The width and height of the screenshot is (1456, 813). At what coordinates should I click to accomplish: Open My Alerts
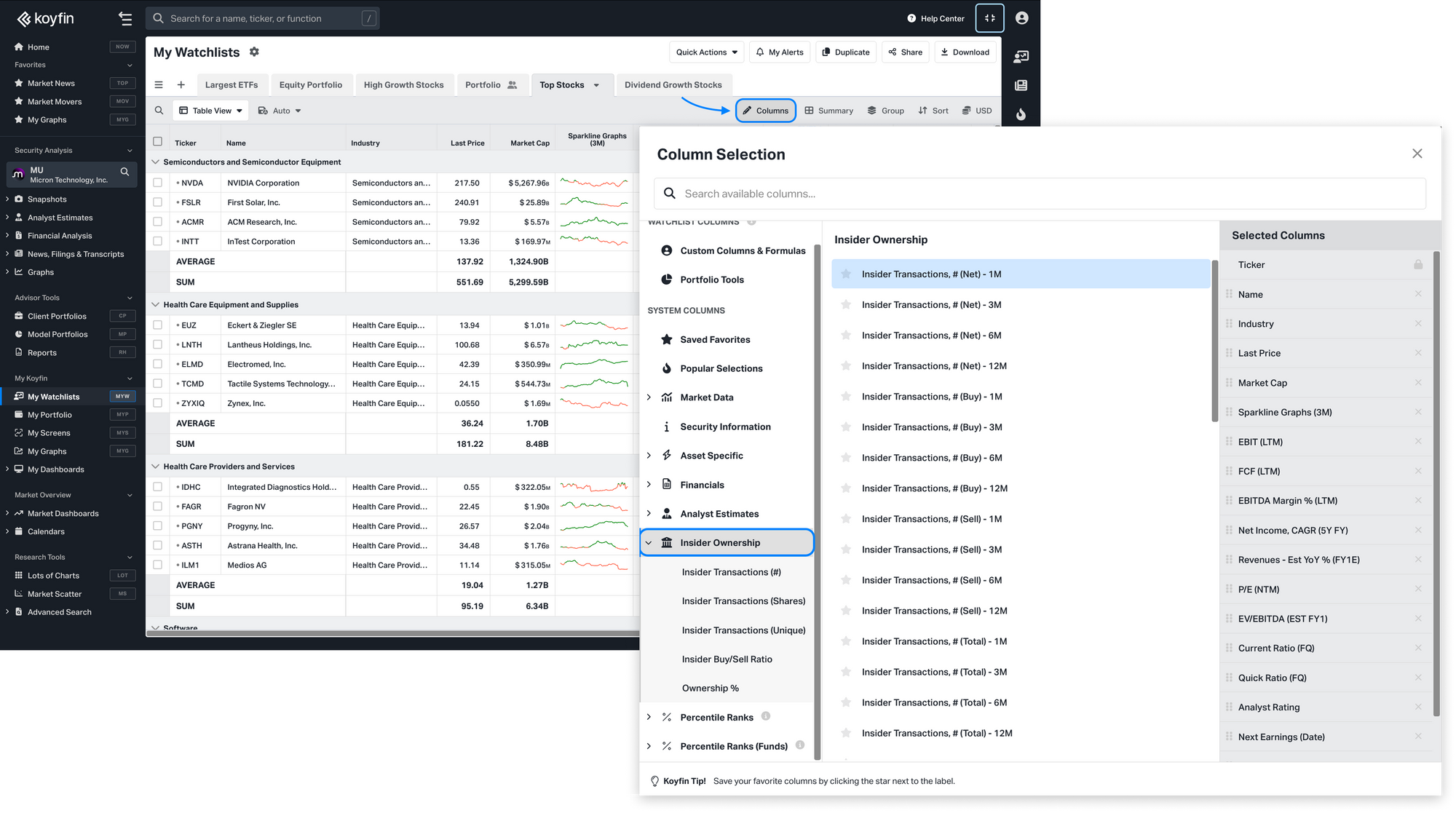click(x=779, y=52)
